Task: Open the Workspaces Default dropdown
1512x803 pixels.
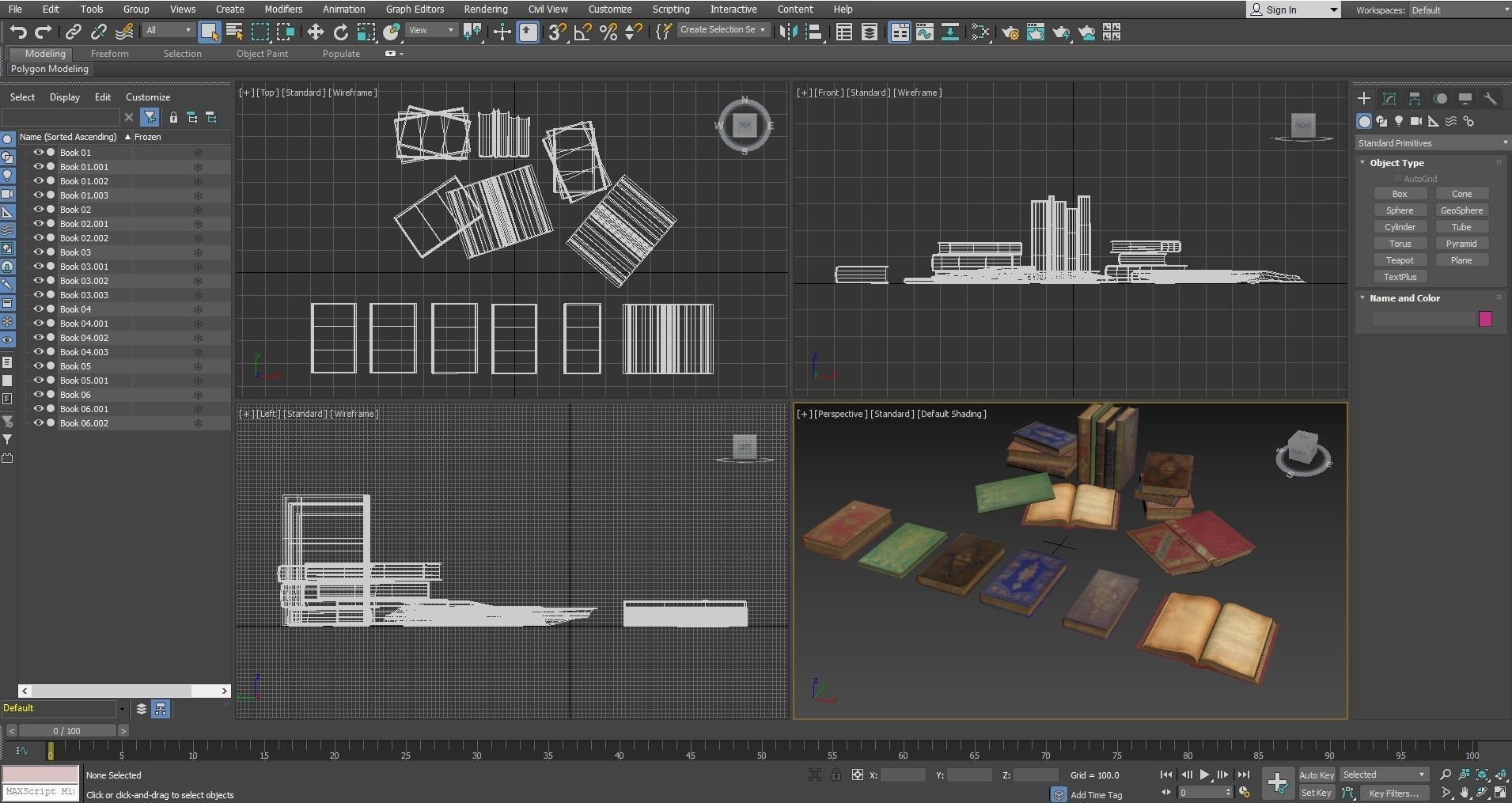Action: pyautogui.click(x=1460, y=10)
